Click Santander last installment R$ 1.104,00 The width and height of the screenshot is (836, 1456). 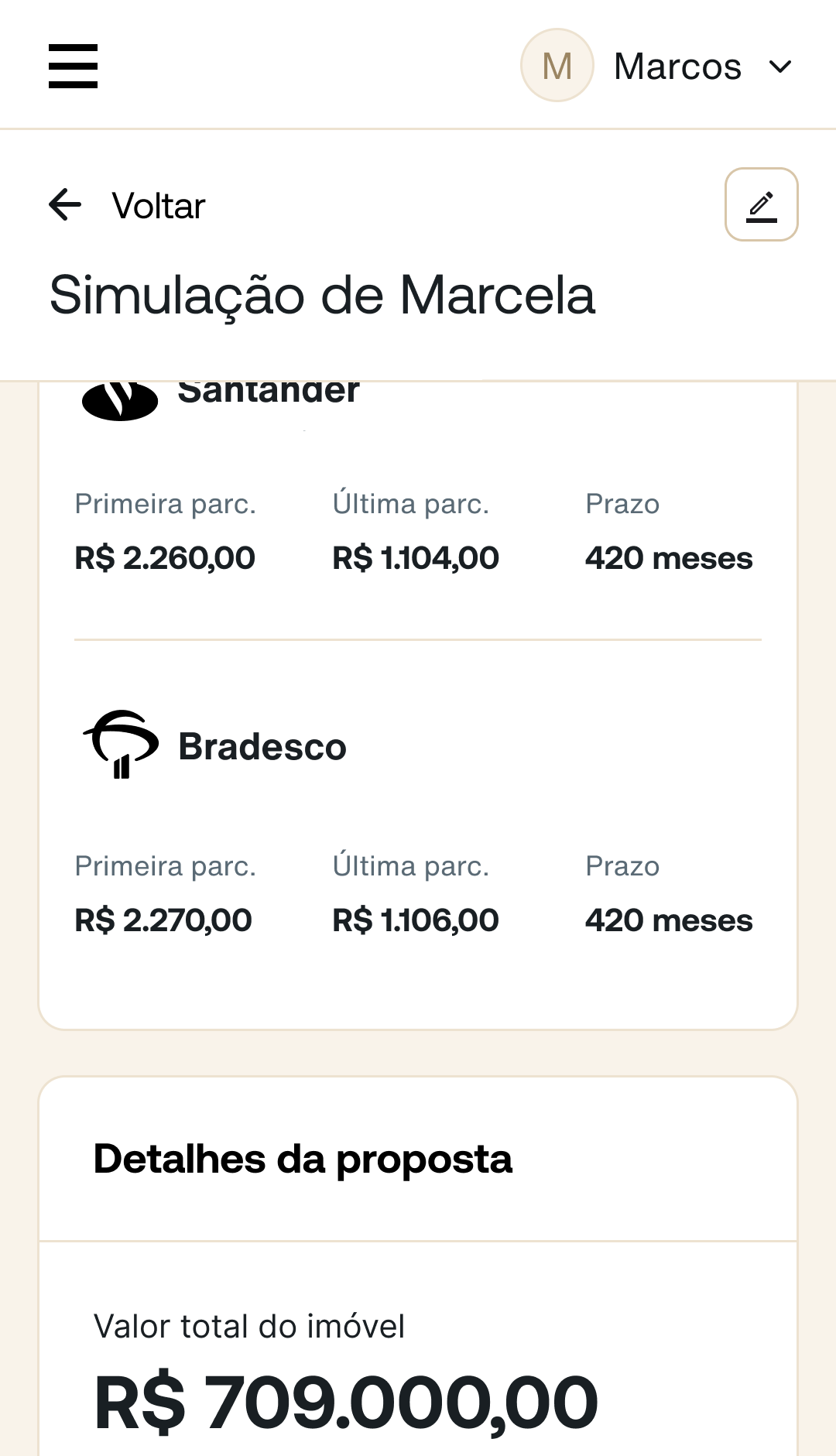coord(416,558)
